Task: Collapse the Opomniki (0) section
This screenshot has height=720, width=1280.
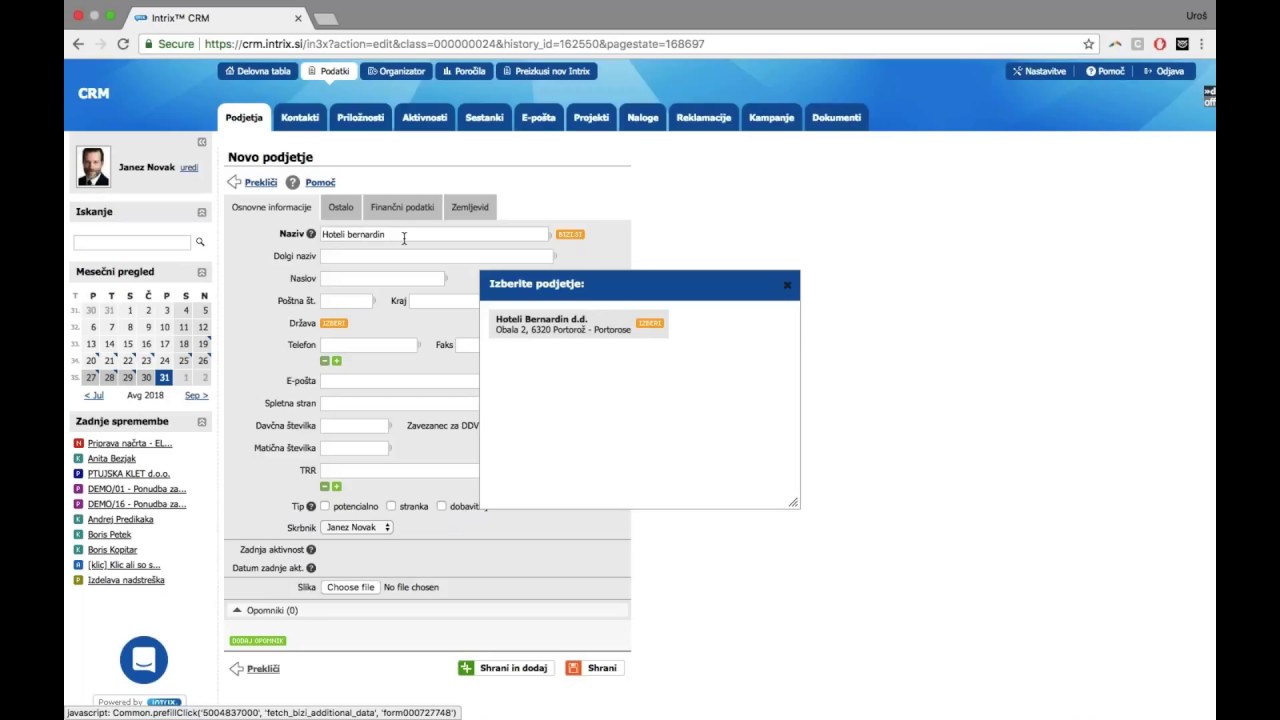Action: click(237, 610)
